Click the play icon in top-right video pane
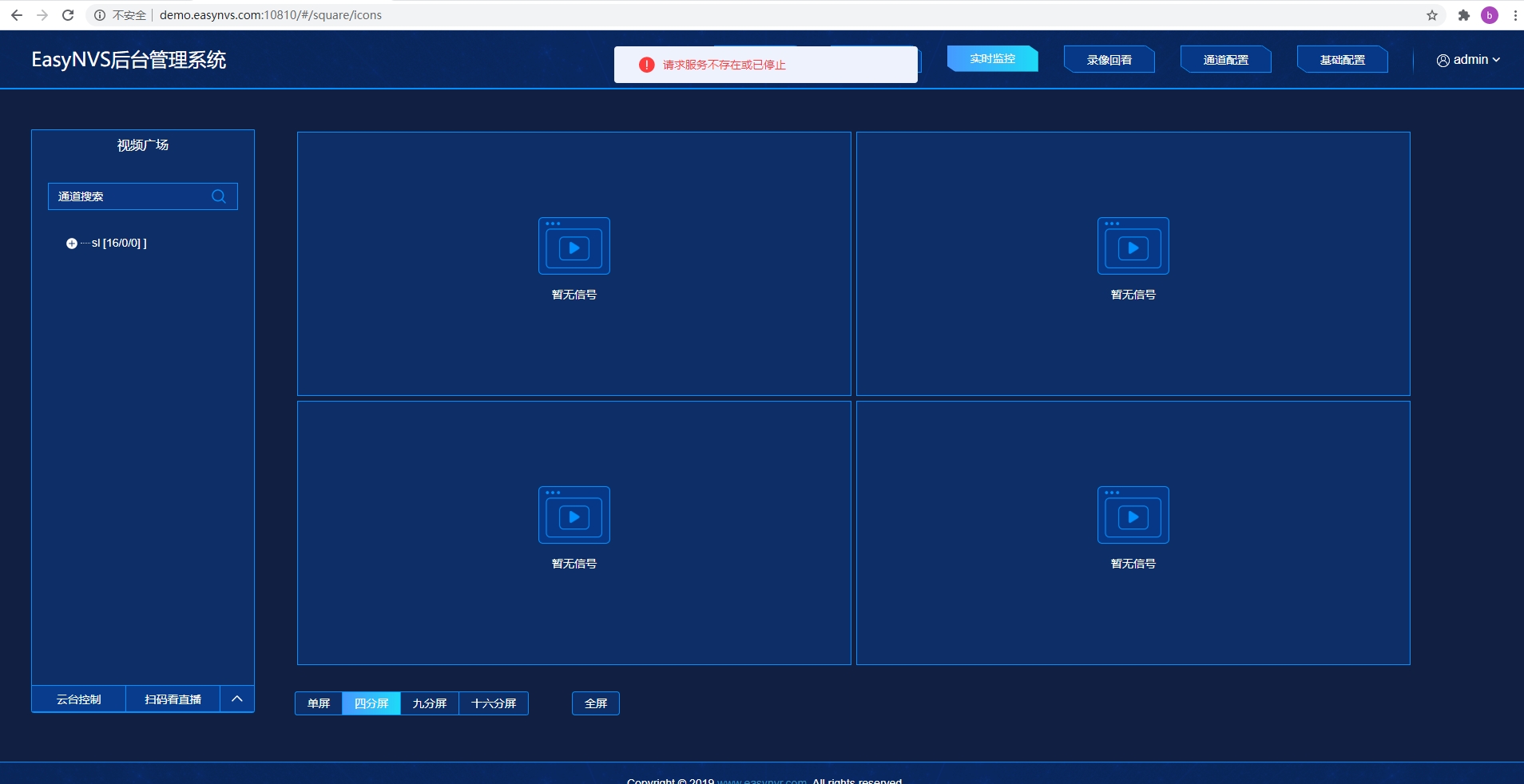This screenshot has width=1524, height=784. [x=1133, y=247]
